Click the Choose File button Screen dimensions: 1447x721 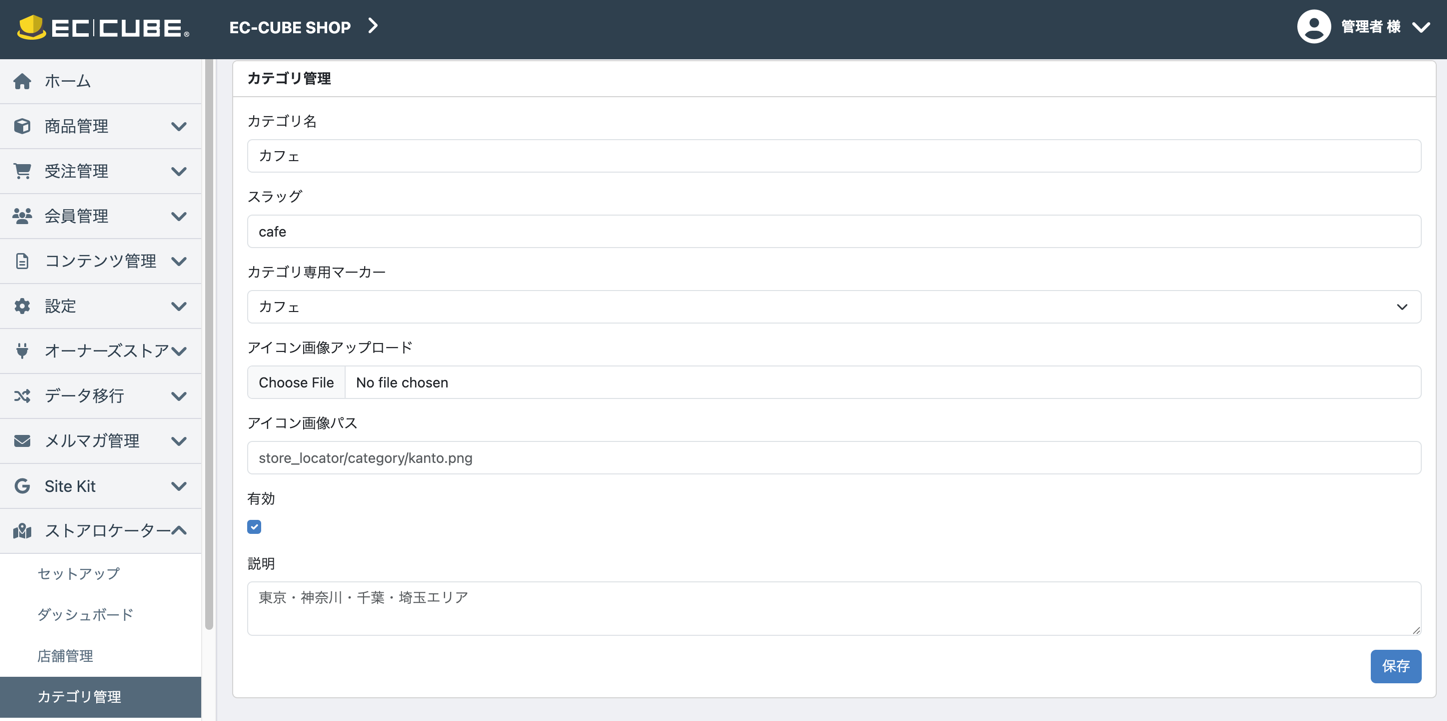296,382
